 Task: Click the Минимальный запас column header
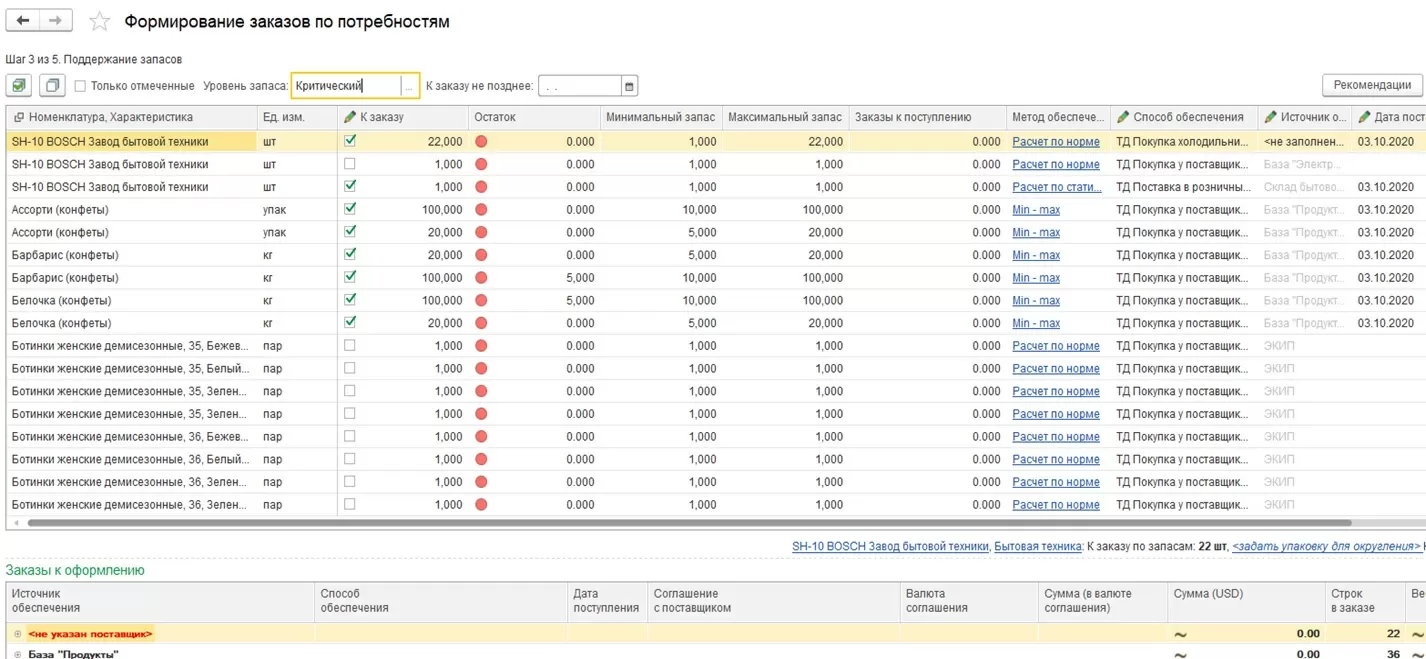click(660, 117)
